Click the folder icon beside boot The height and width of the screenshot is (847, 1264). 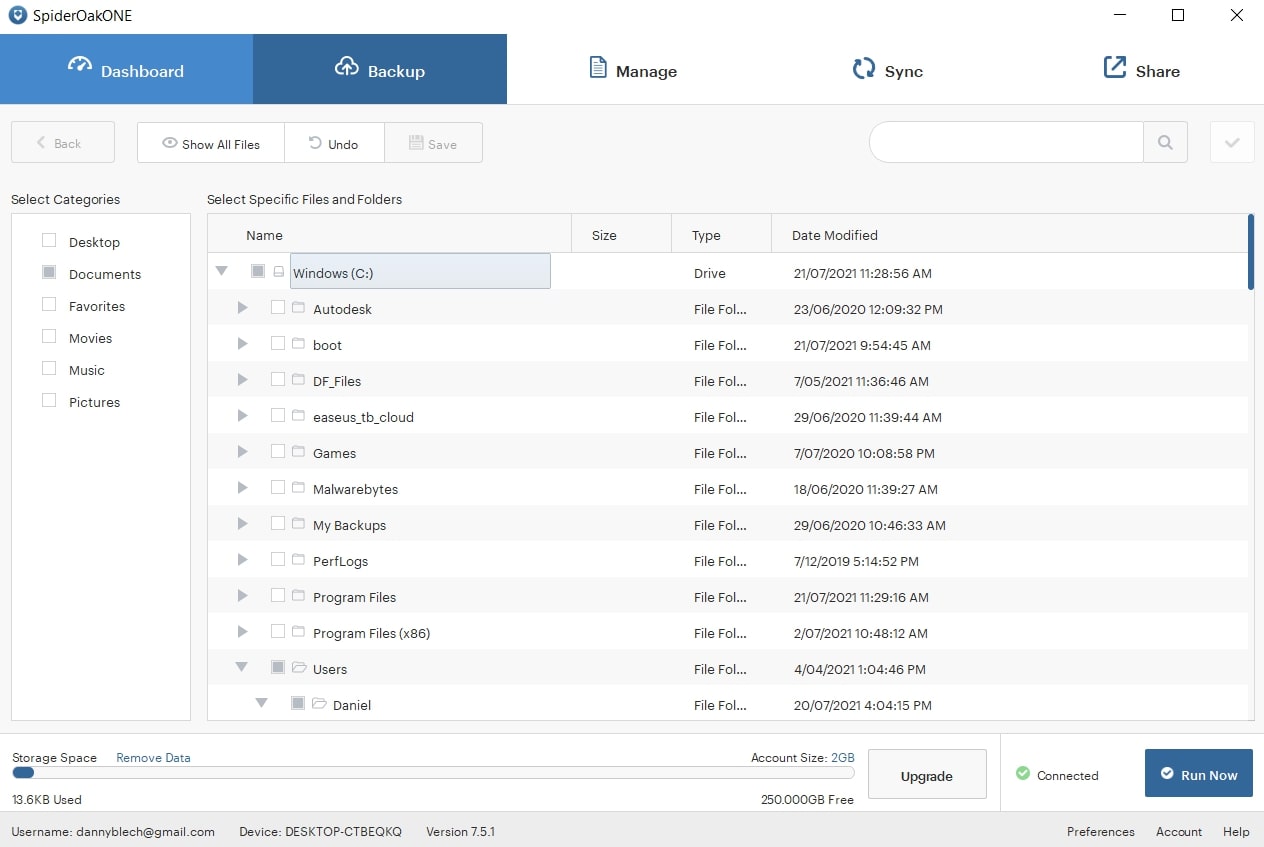pyautogui.click(x=298, y=344)
